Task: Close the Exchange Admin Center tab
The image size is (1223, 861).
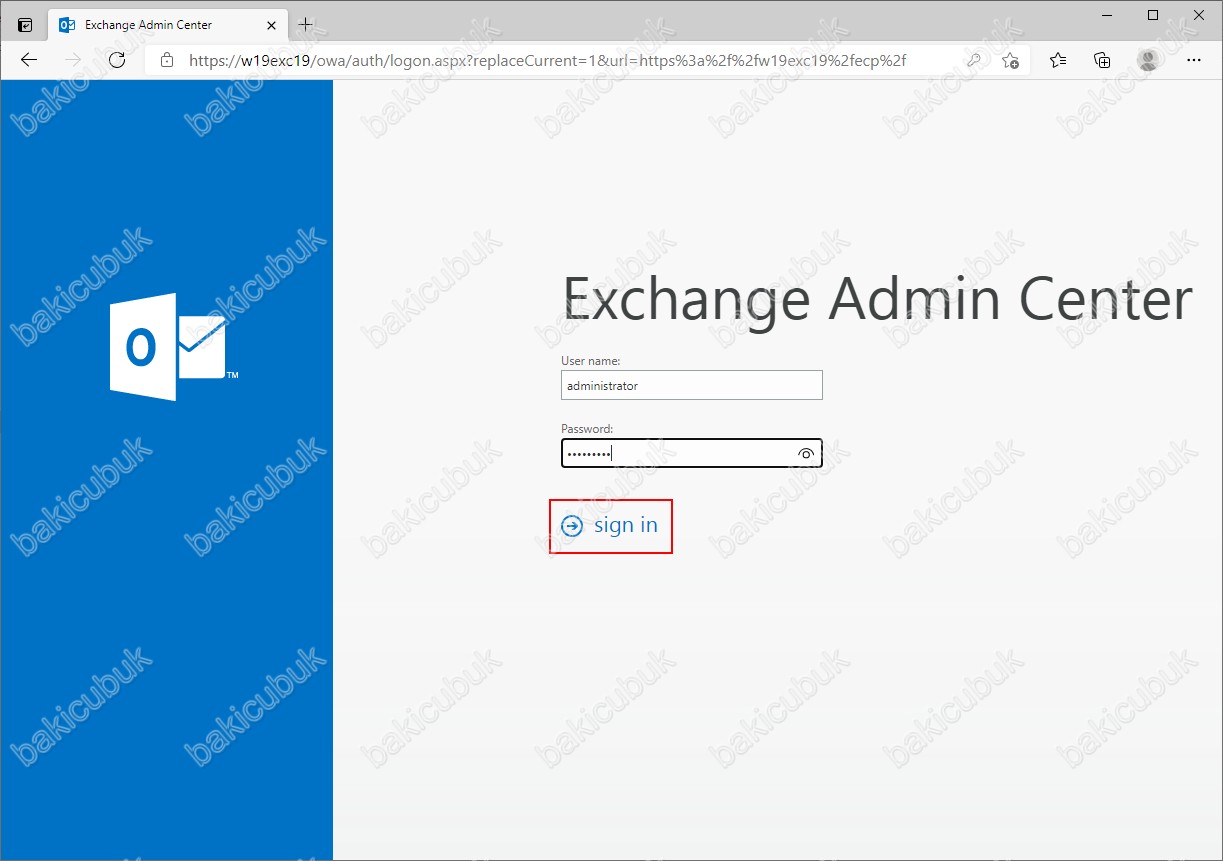Action: point(271,25)
